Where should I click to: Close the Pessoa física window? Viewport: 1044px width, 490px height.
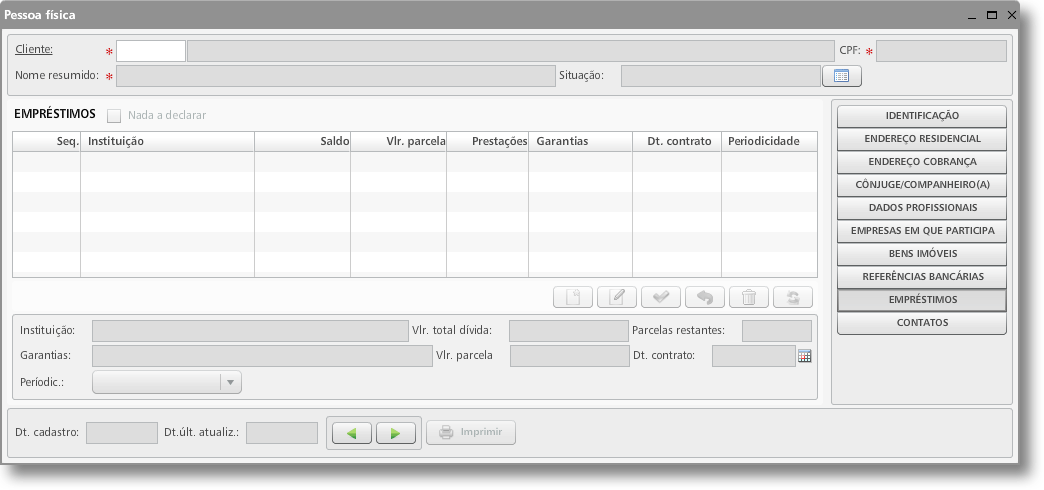(x=1011, y=15)
